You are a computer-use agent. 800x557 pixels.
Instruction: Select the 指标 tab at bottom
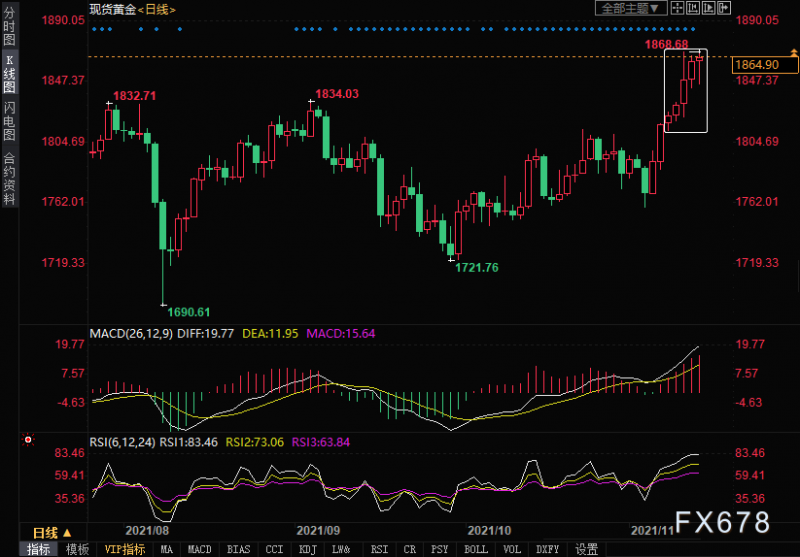38,549
